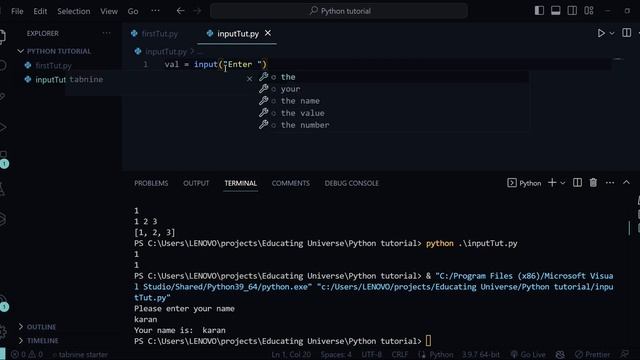Click the Prettier status item

tap(592, 355)
